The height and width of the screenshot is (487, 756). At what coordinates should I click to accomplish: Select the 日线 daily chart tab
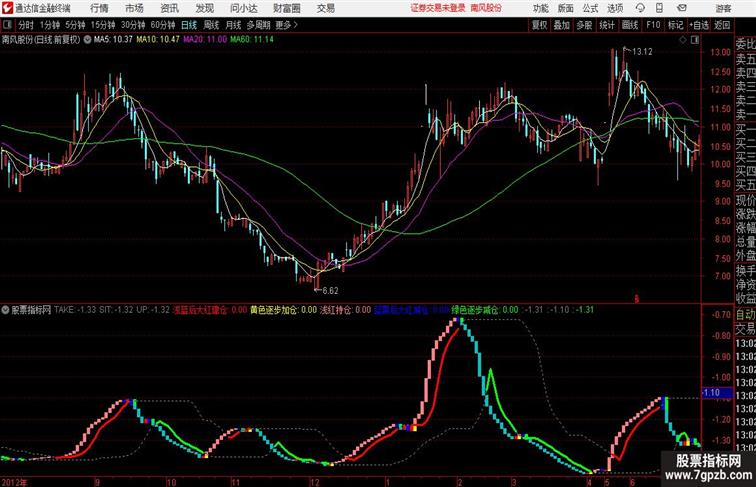(189, 25)
